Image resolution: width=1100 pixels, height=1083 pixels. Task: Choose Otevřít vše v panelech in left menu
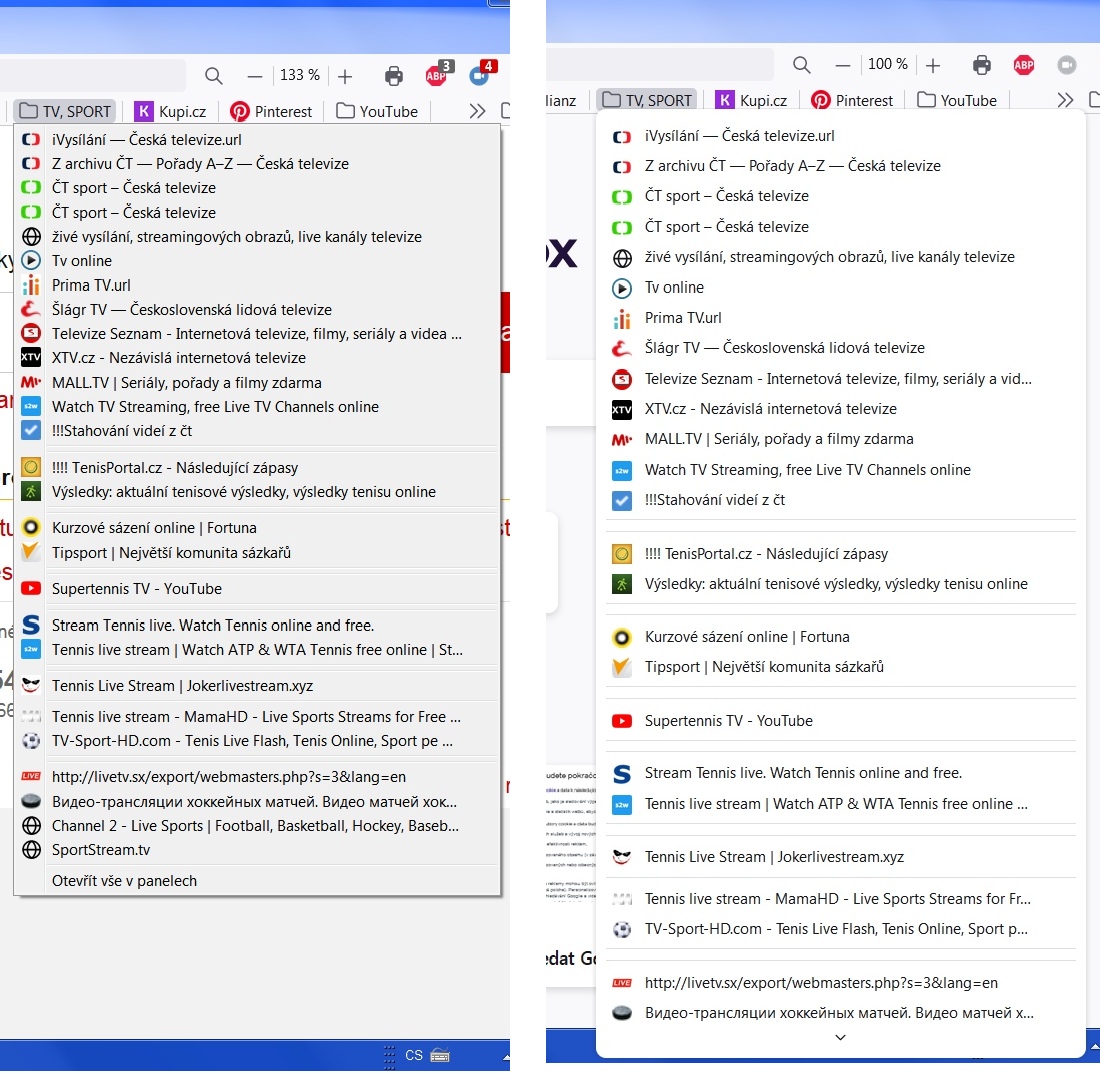point(257,880)
